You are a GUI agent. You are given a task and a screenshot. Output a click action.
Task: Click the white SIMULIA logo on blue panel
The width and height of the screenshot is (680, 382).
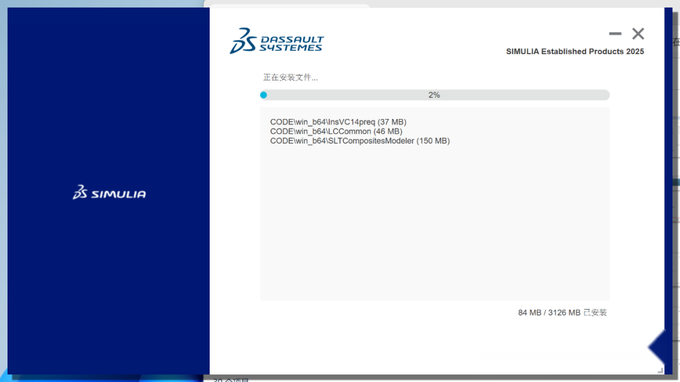point(109,192)
